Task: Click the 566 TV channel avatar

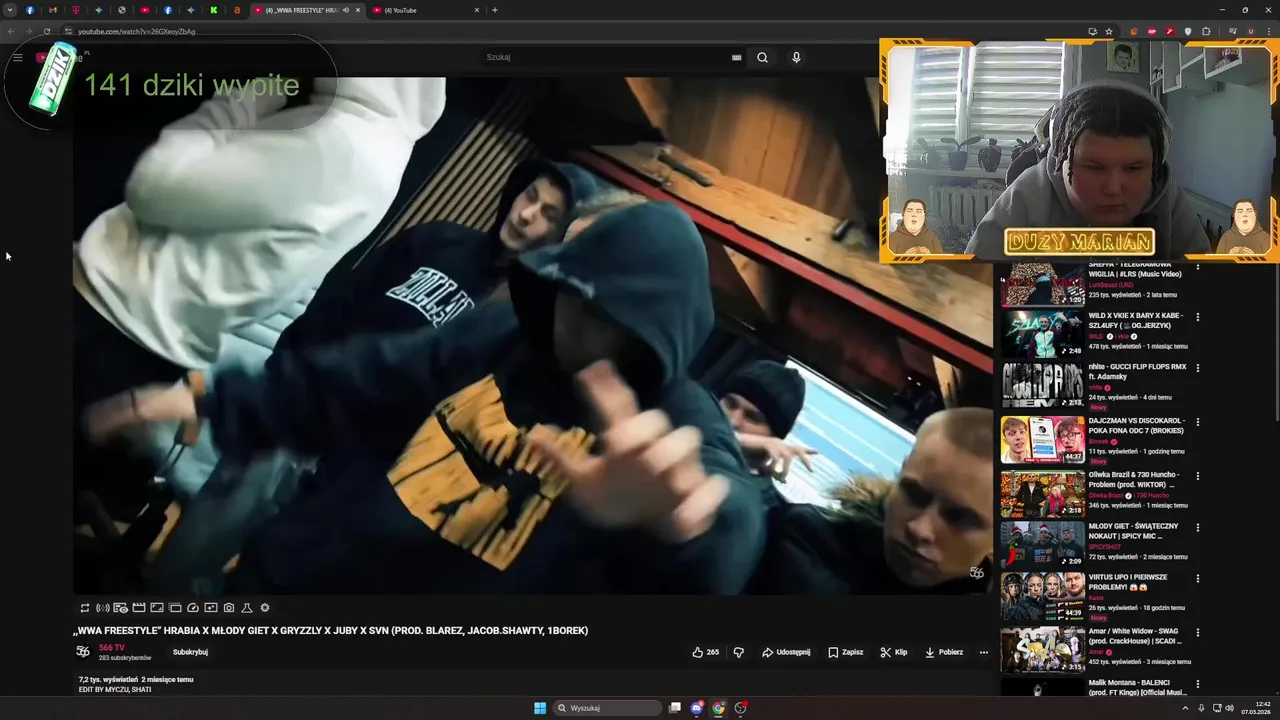Action: coord(84,652)
